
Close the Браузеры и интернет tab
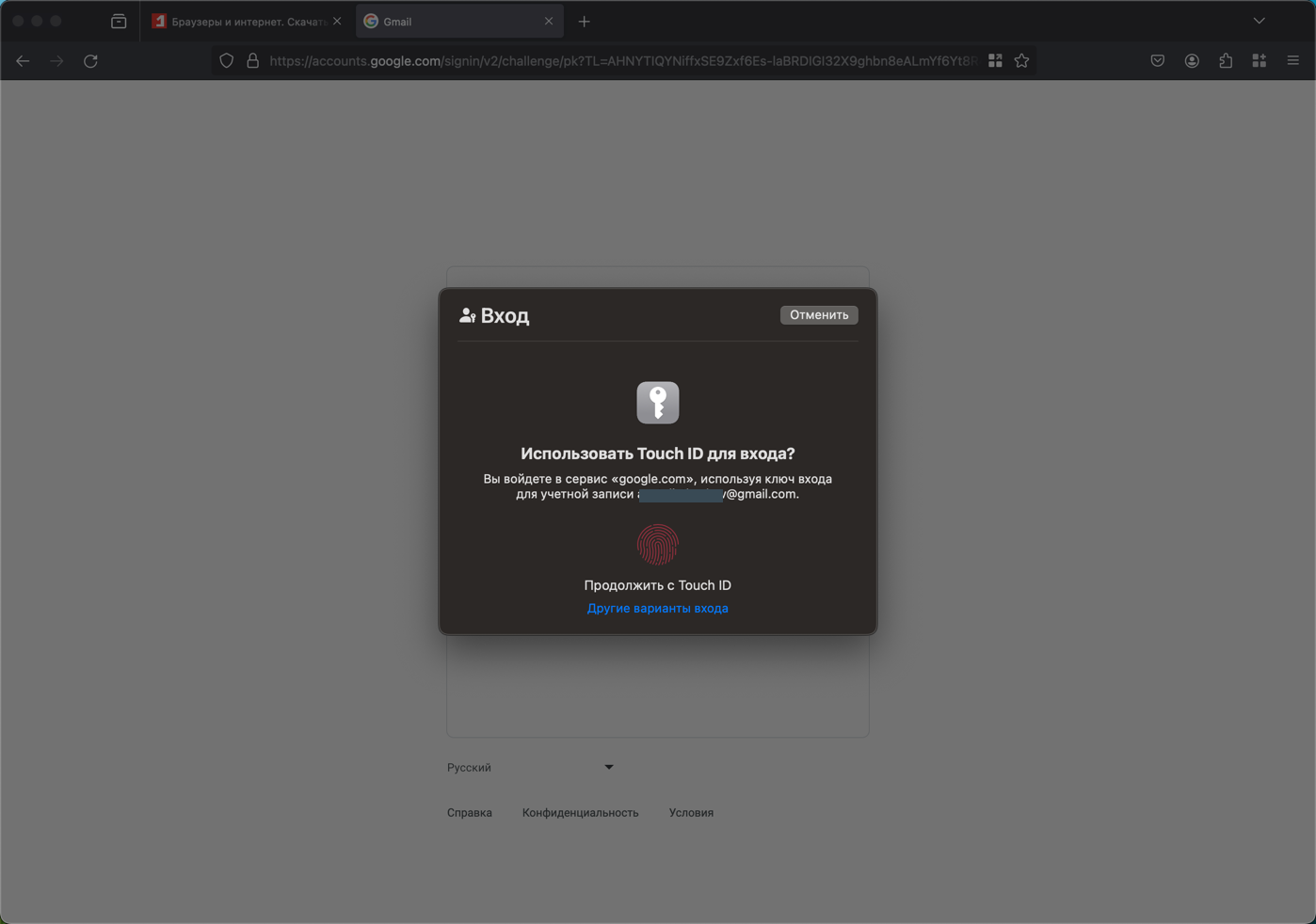pyautogui.click(x=337, y=21)
